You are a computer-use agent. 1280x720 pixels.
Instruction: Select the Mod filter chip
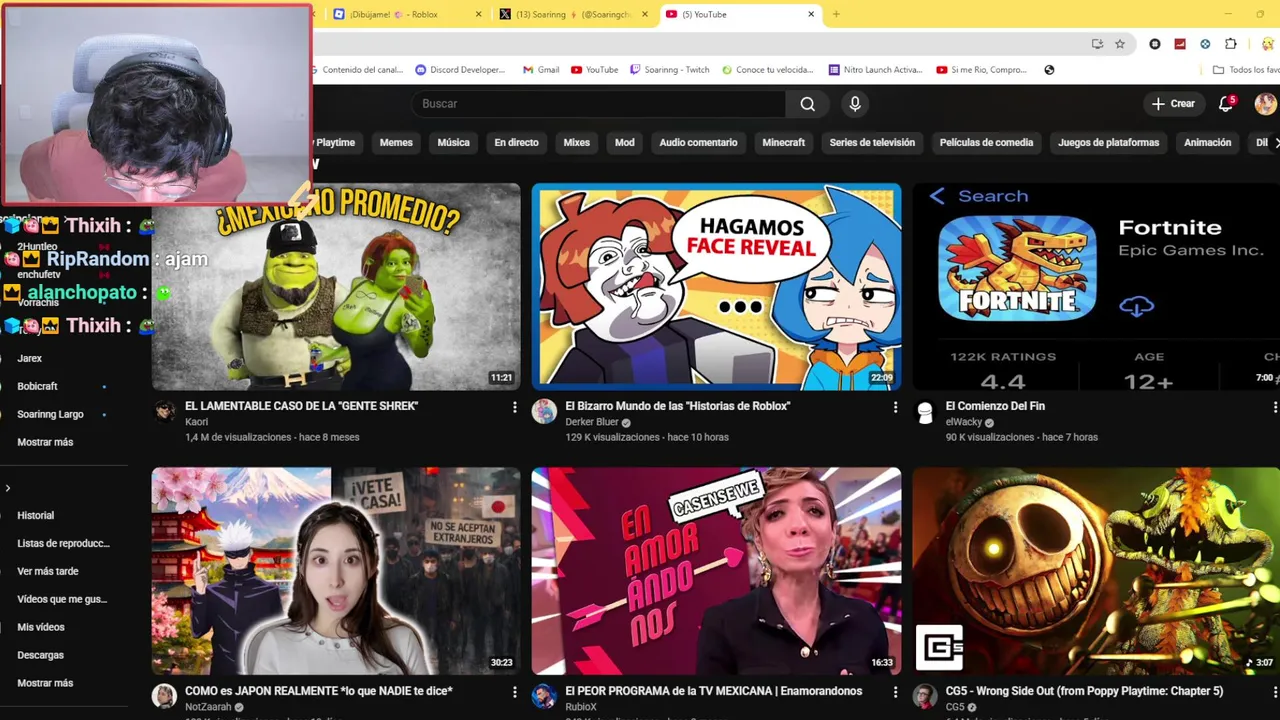625,143
